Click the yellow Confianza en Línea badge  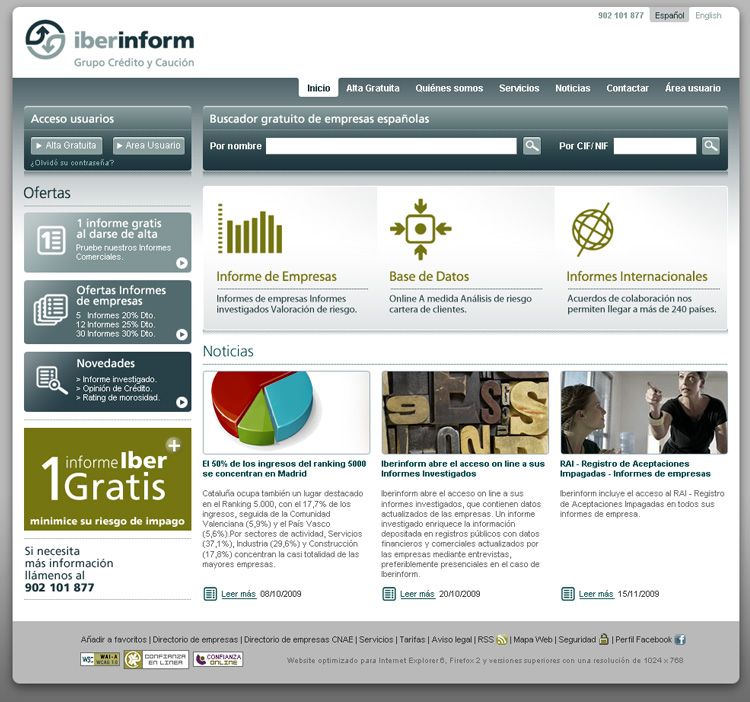(x=156, y=659)
